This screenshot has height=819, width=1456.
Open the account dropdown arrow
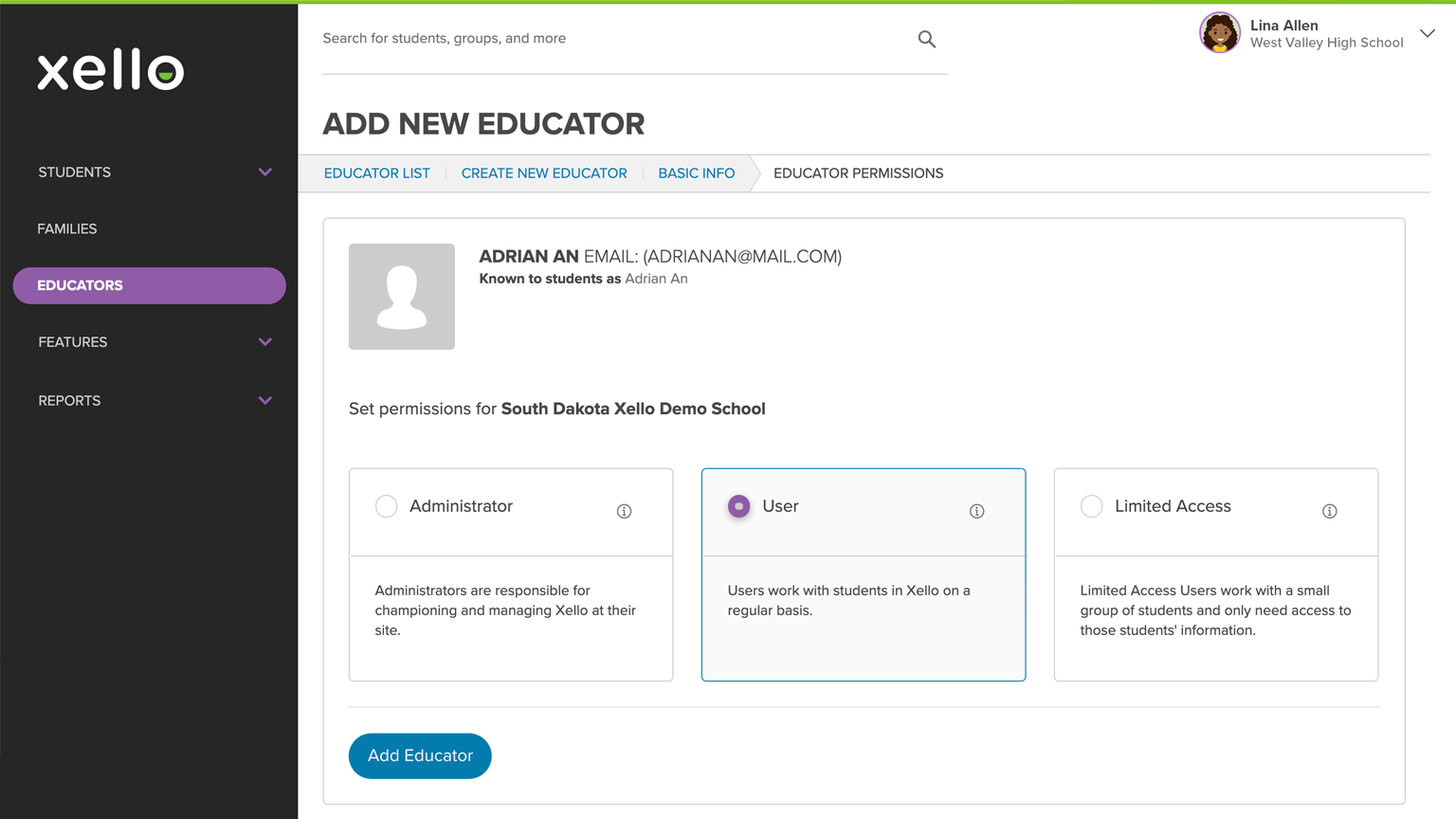(1427, 33)
